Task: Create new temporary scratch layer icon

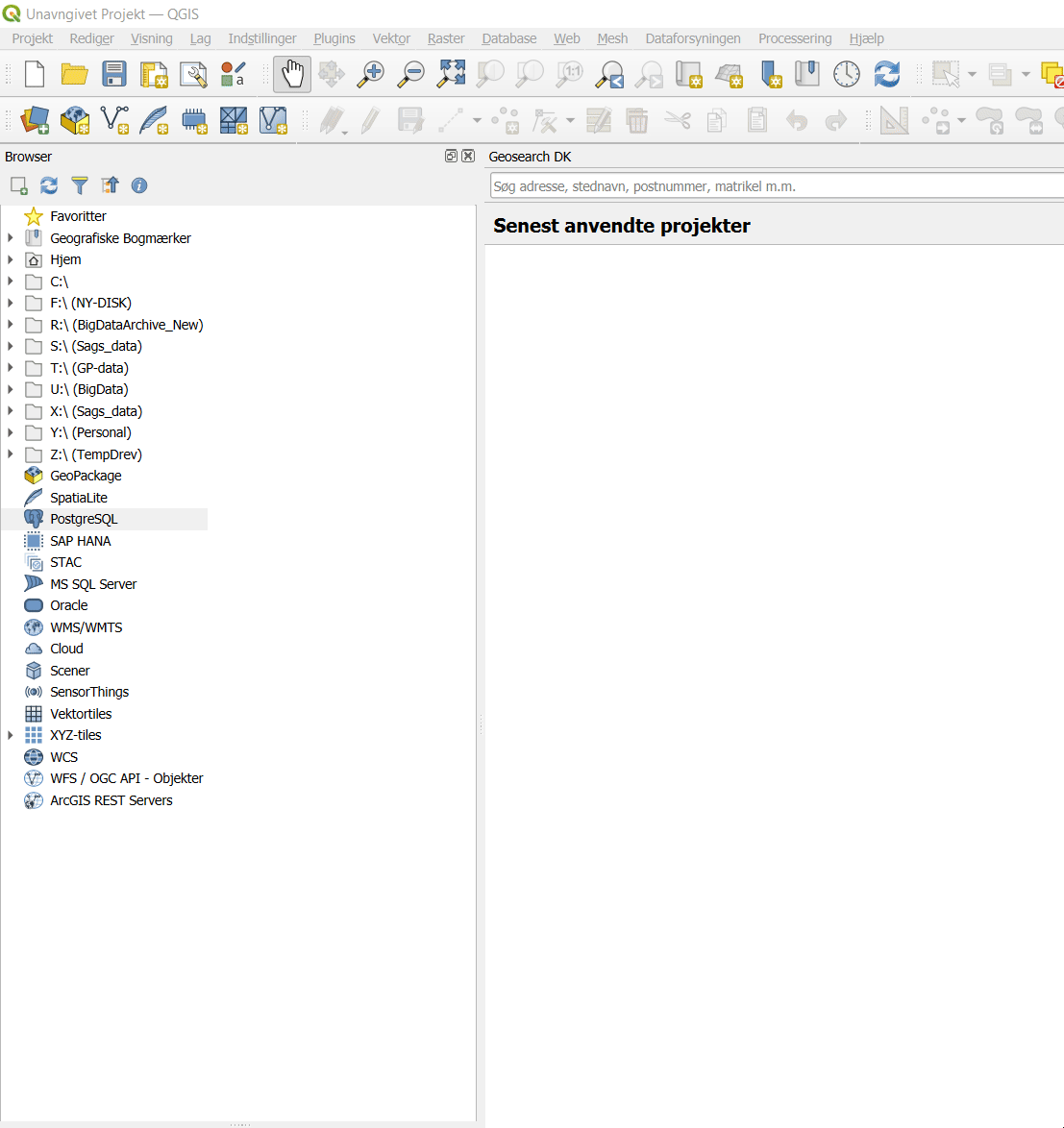Action: (x=194, y=120)
